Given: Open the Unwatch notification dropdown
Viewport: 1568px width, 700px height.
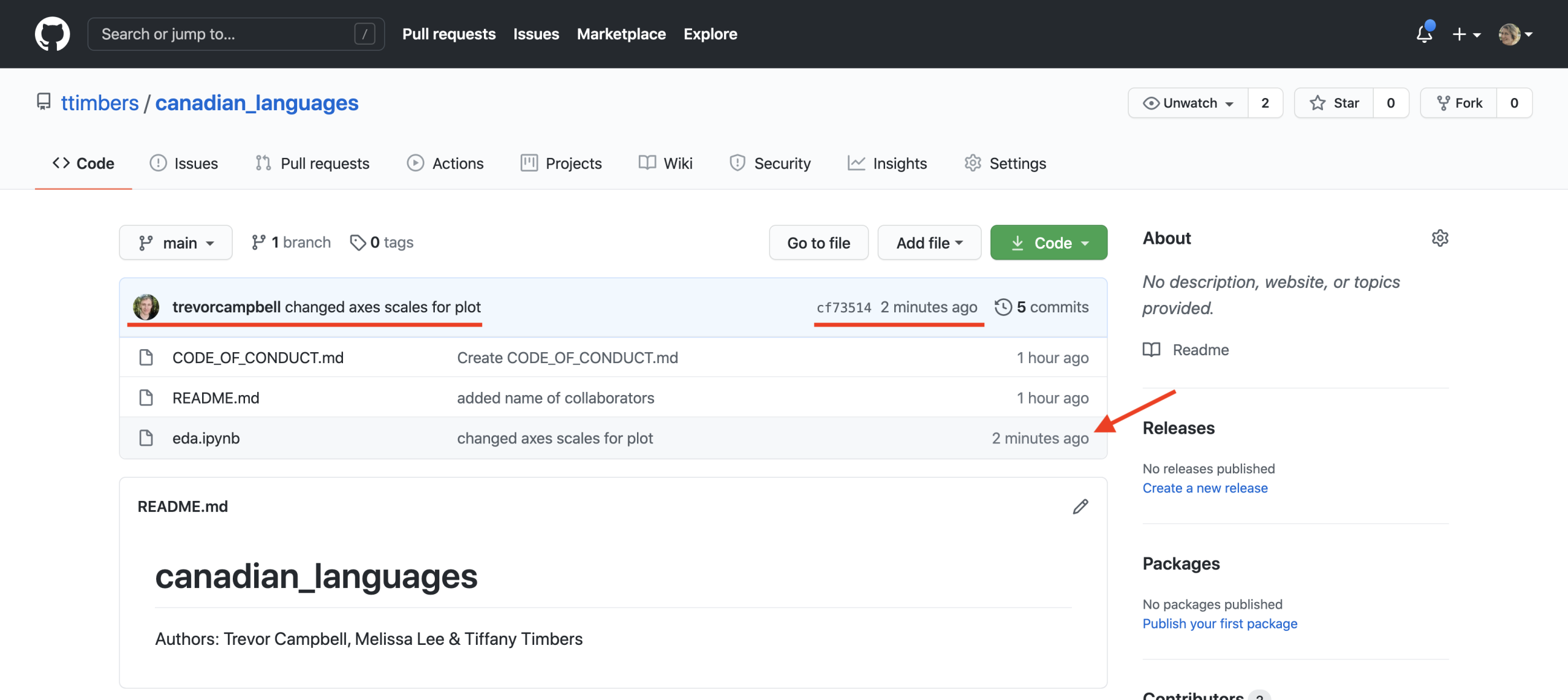Looking at the screenshot, I should [x=1188, y=103].
